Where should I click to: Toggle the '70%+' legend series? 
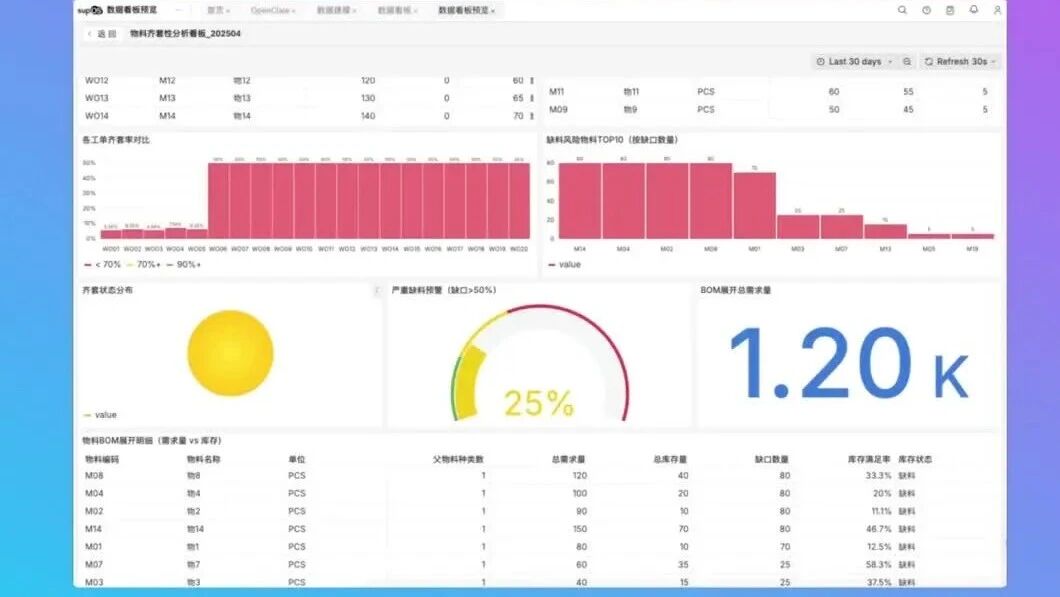[143, 264]
